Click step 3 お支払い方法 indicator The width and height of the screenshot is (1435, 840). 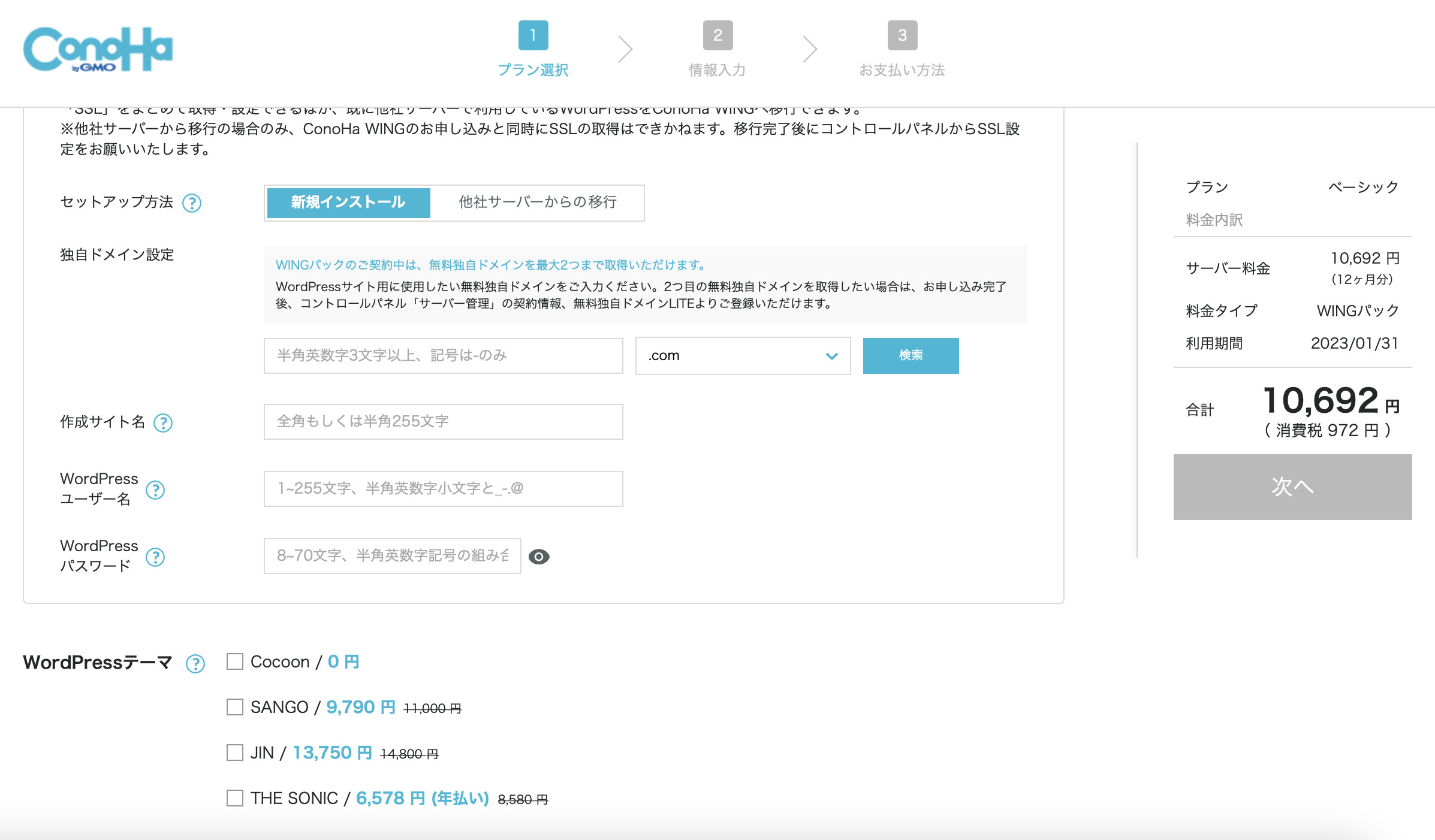tap(902, 49)
